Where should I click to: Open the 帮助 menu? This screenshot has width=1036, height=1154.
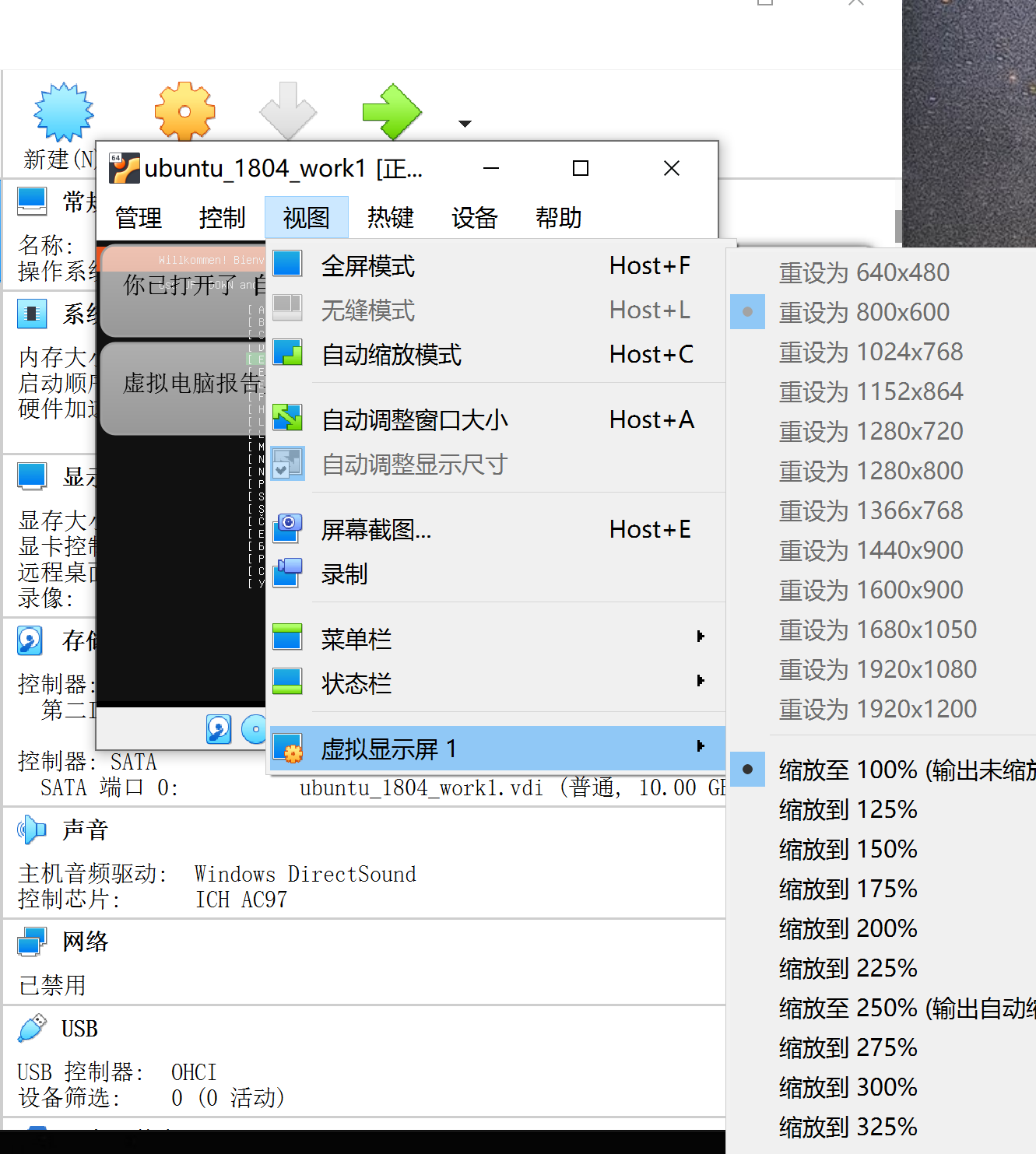click(x=559, y=218)
